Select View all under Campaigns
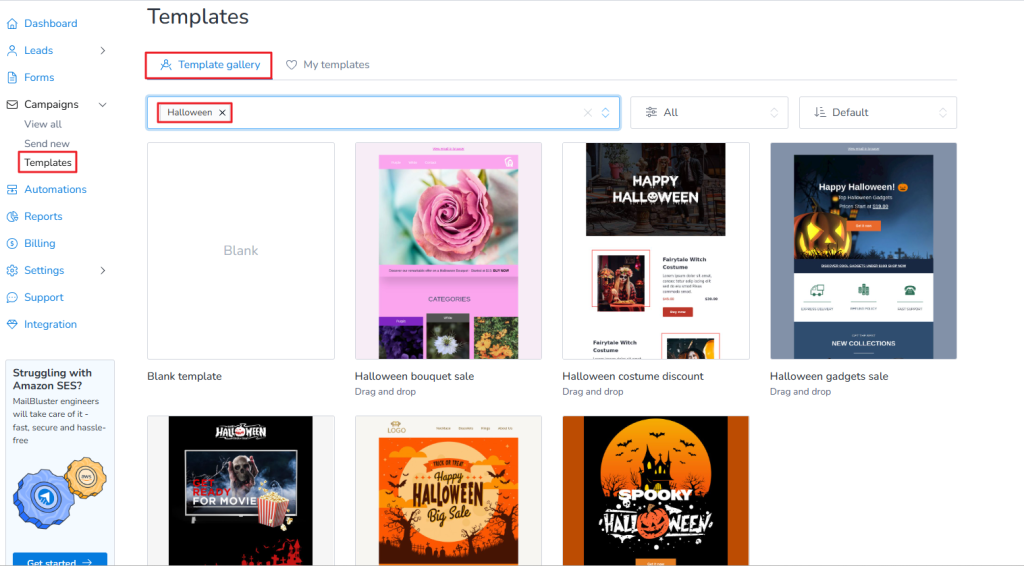 (x=43, y=124)
